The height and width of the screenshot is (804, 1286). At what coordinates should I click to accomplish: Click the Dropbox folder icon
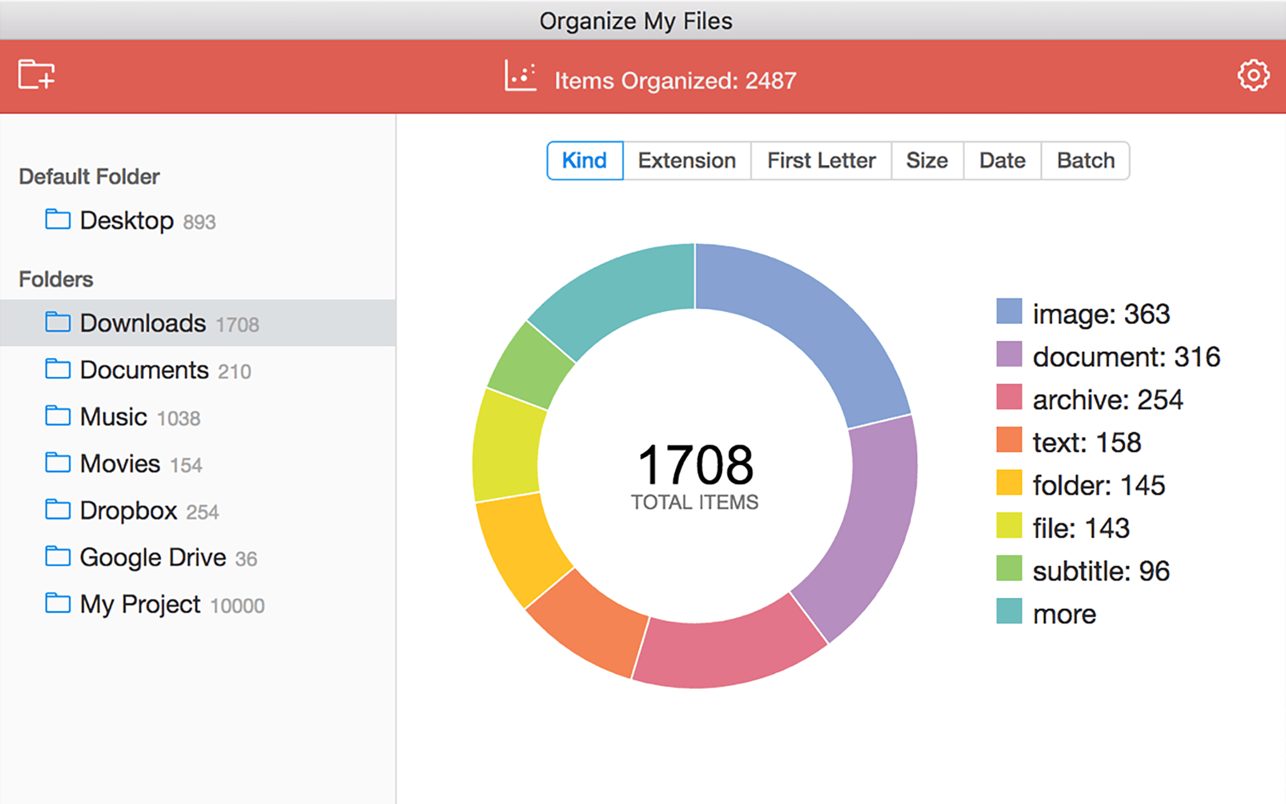[58, 510]
